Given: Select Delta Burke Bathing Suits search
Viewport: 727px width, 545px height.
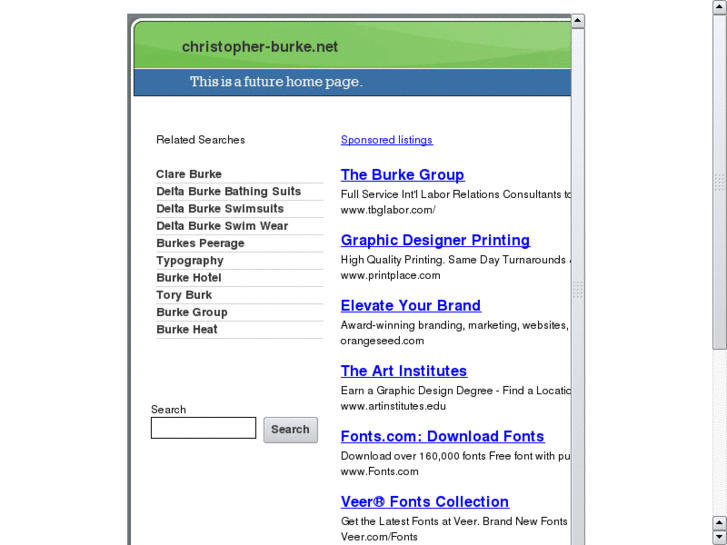Looking at the screenshot, I should pyautogui.click(x=229, y=191).
